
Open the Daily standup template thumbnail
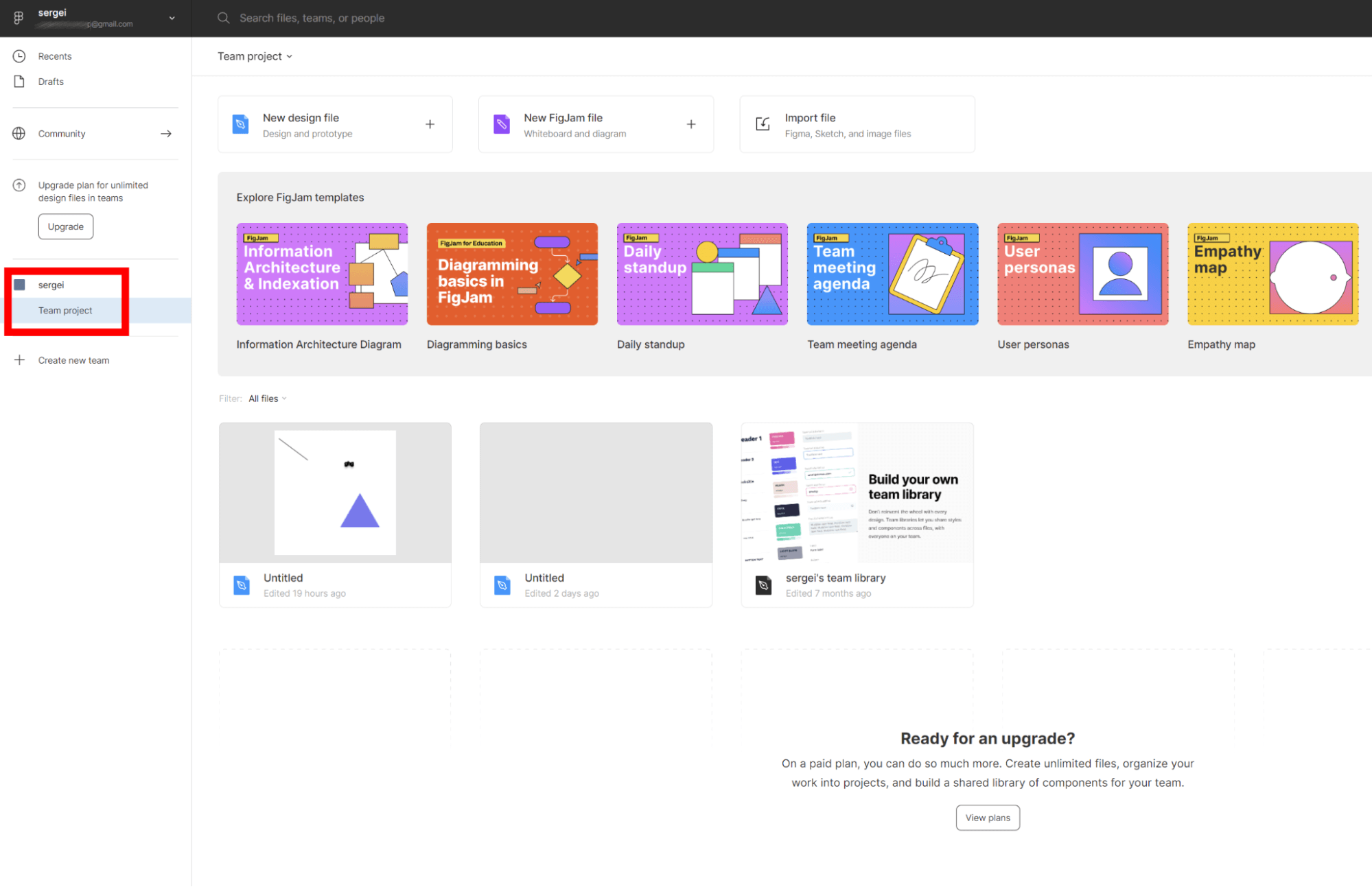(x=702, y=274)
